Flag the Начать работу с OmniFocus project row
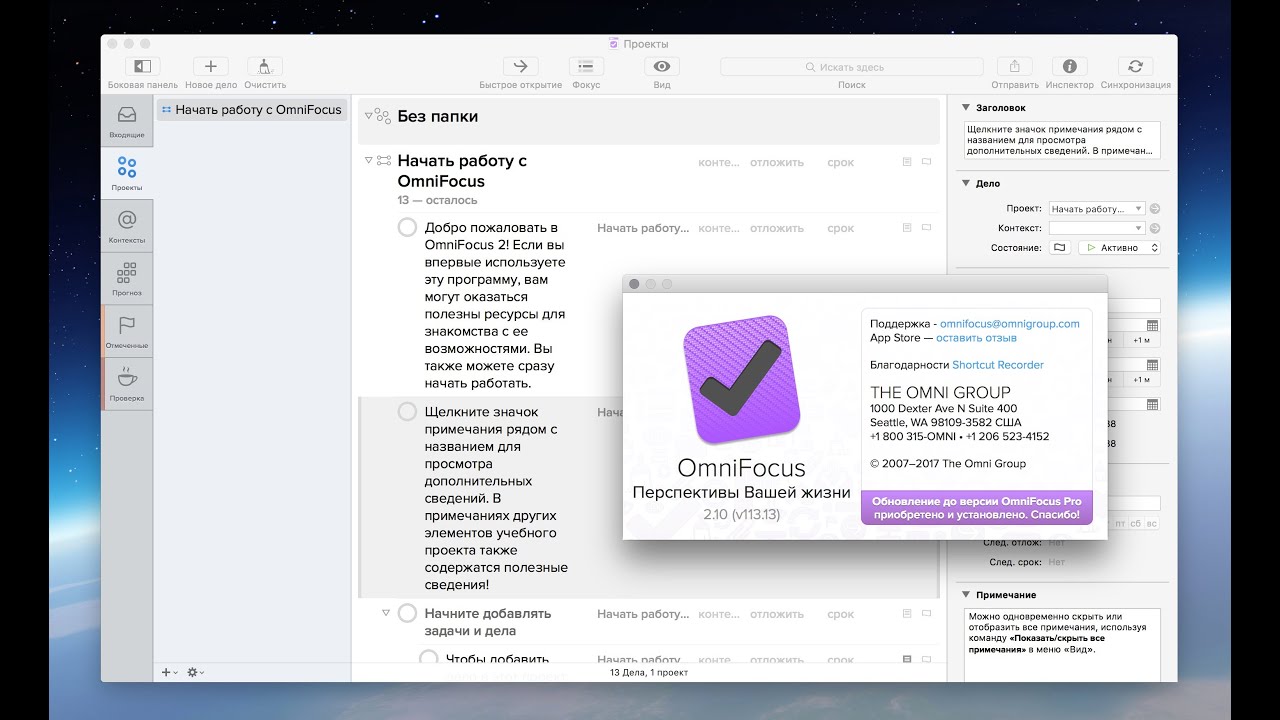1280x720 pixels. click(x=926, y=161)
